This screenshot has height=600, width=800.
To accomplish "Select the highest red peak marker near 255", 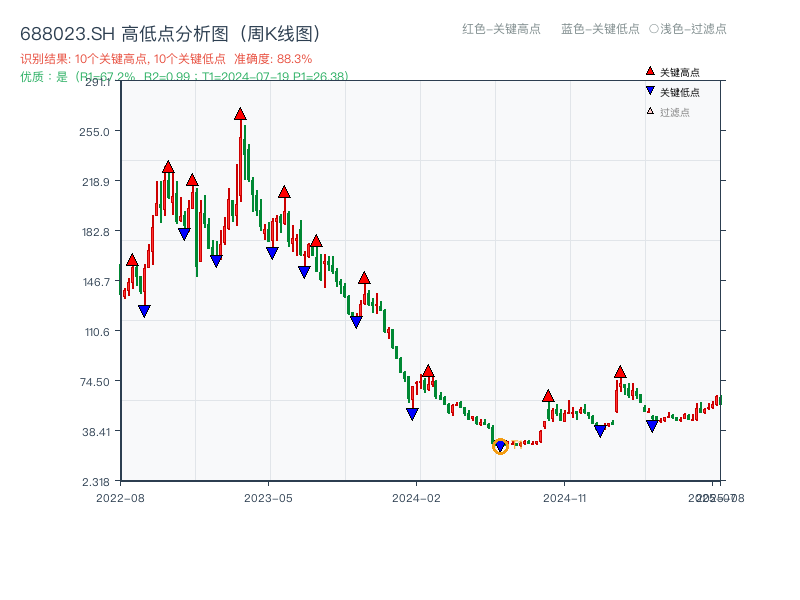I will [239, 116].
